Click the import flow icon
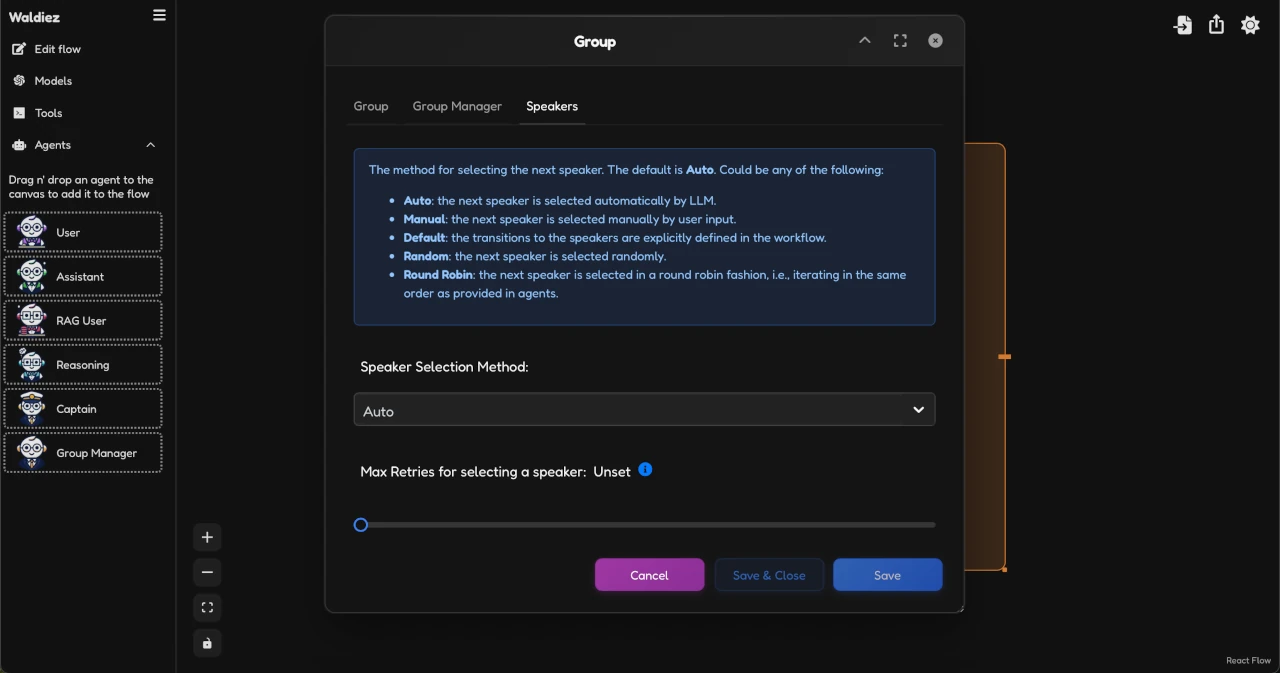 1183,25
